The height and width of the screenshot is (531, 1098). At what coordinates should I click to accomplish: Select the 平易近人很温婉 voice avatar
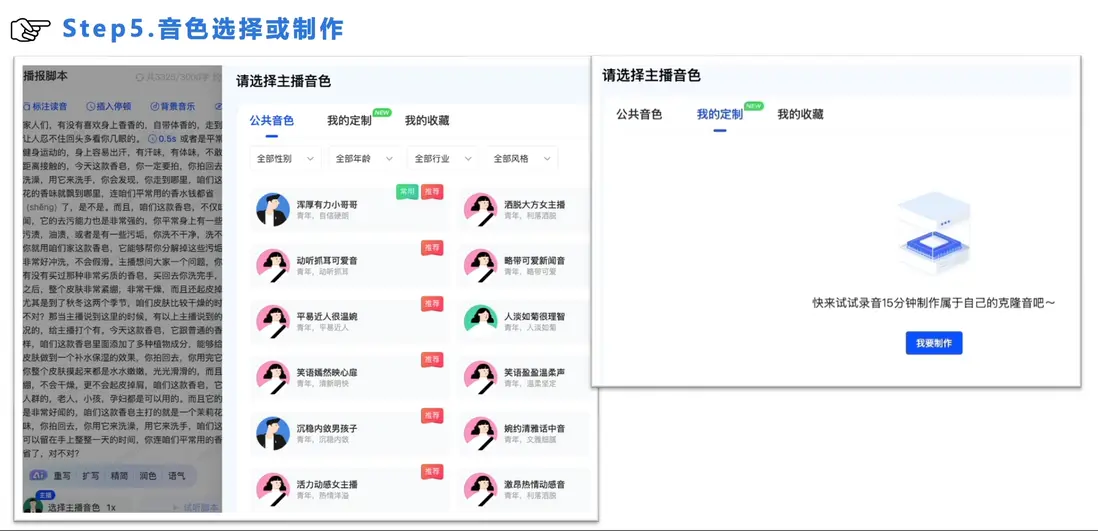coord(273,322)
